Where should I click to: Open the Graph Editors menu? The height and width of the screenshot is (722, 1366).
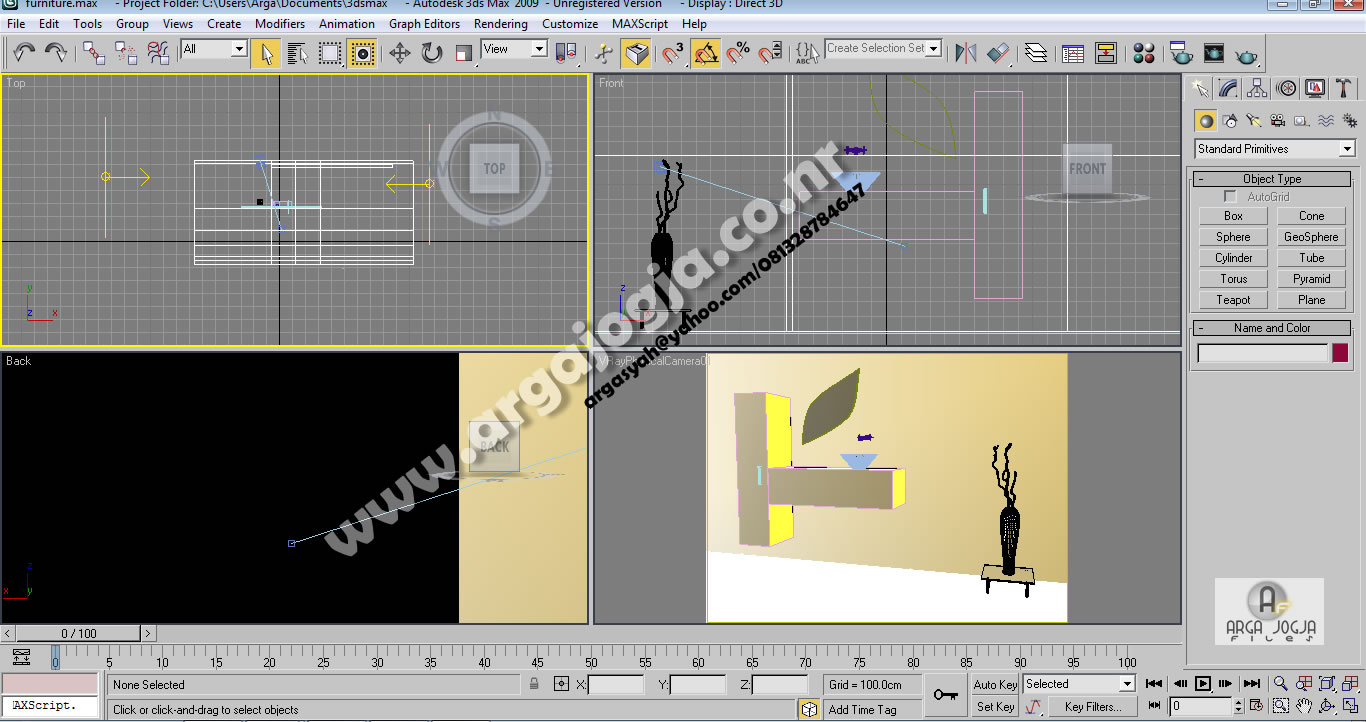tap(425, 23)
